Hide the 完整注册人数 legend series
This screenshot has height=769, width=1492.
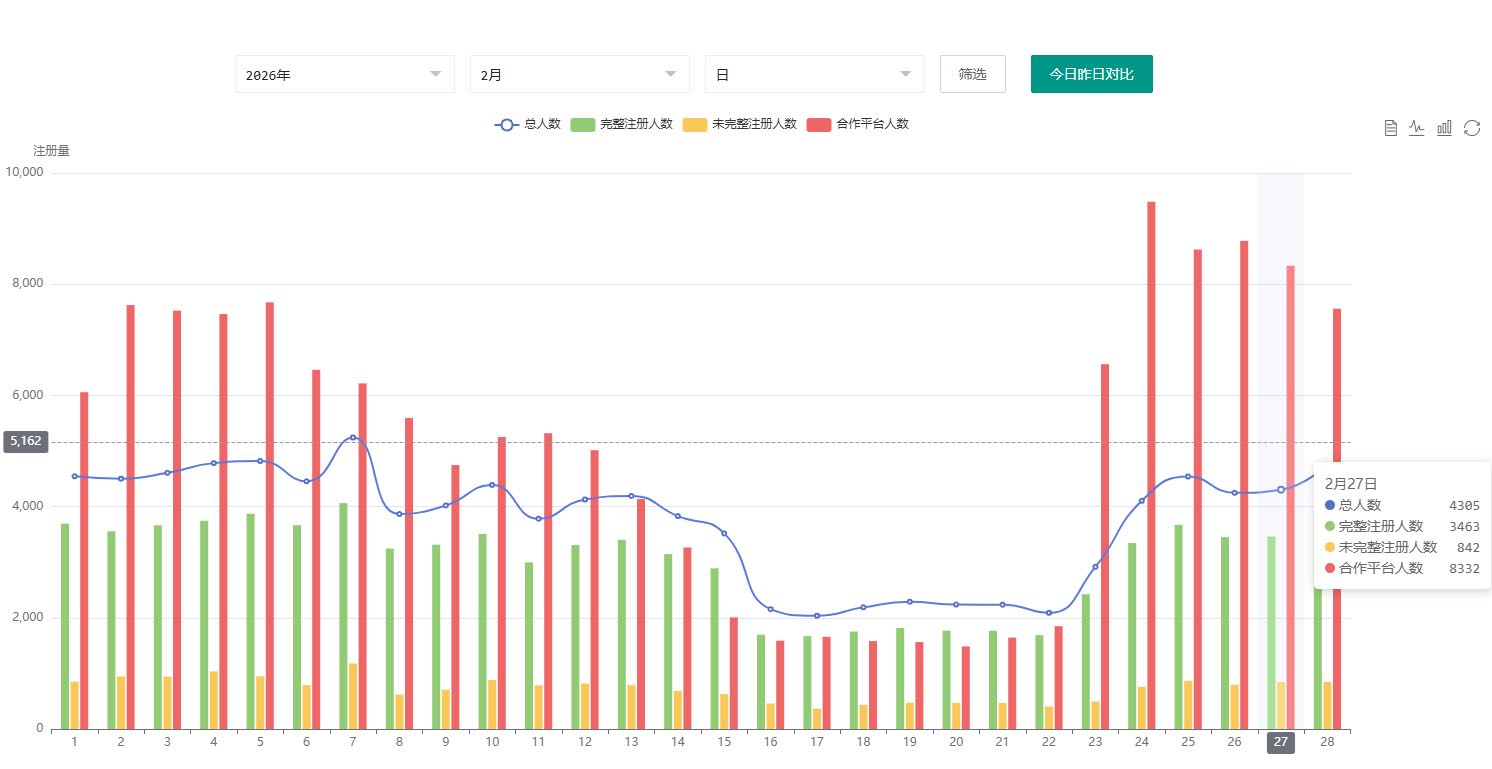621,124
